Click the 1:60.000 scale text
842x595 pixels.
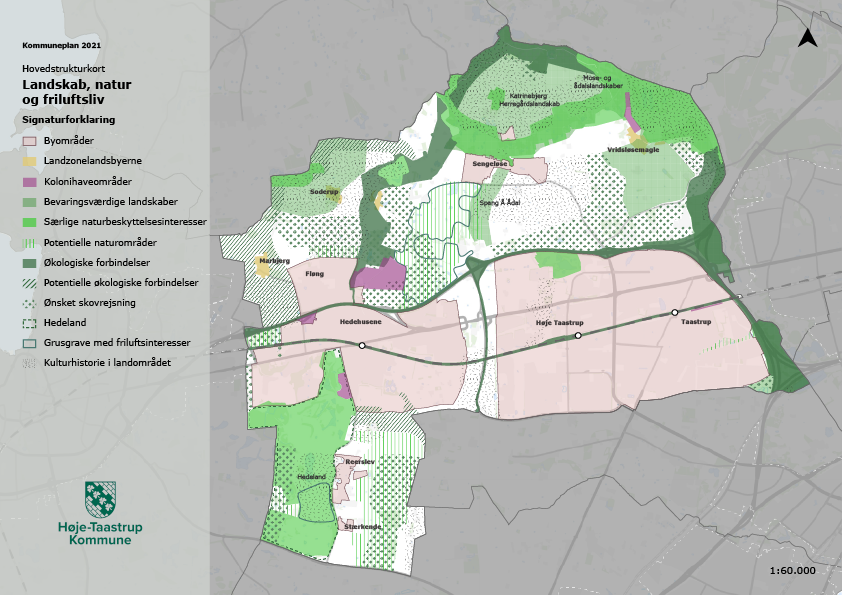[793, 569]
